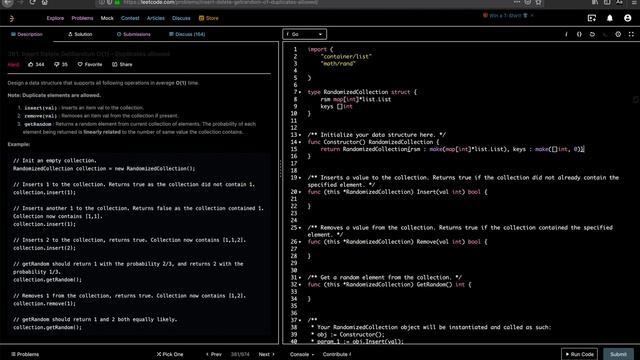Click the Submit button
640x360 pixels.
coord(618,354)
